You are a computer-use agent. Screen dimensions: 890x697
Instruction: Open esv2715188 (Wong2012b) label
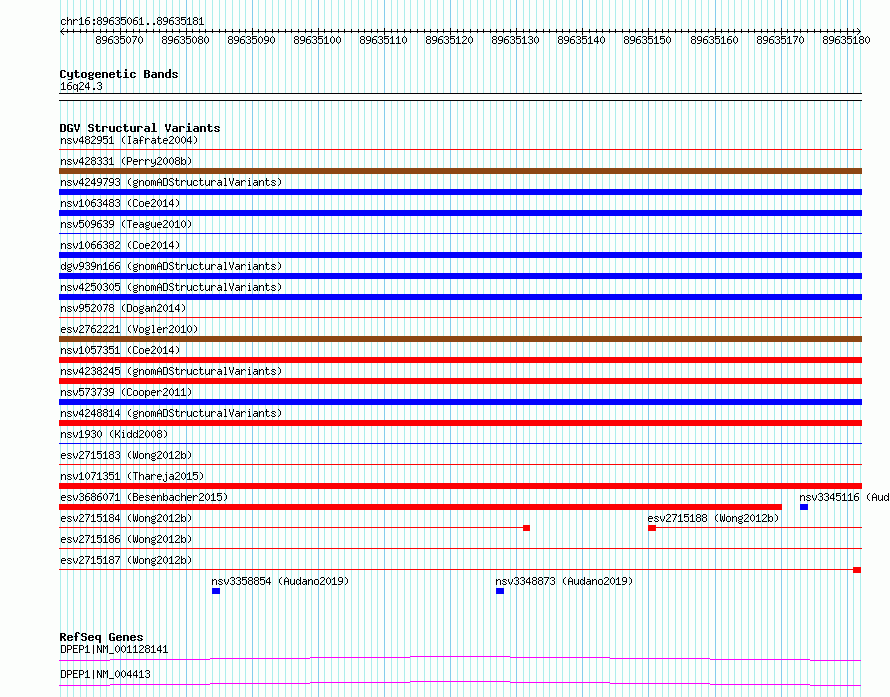coord(713,518)
